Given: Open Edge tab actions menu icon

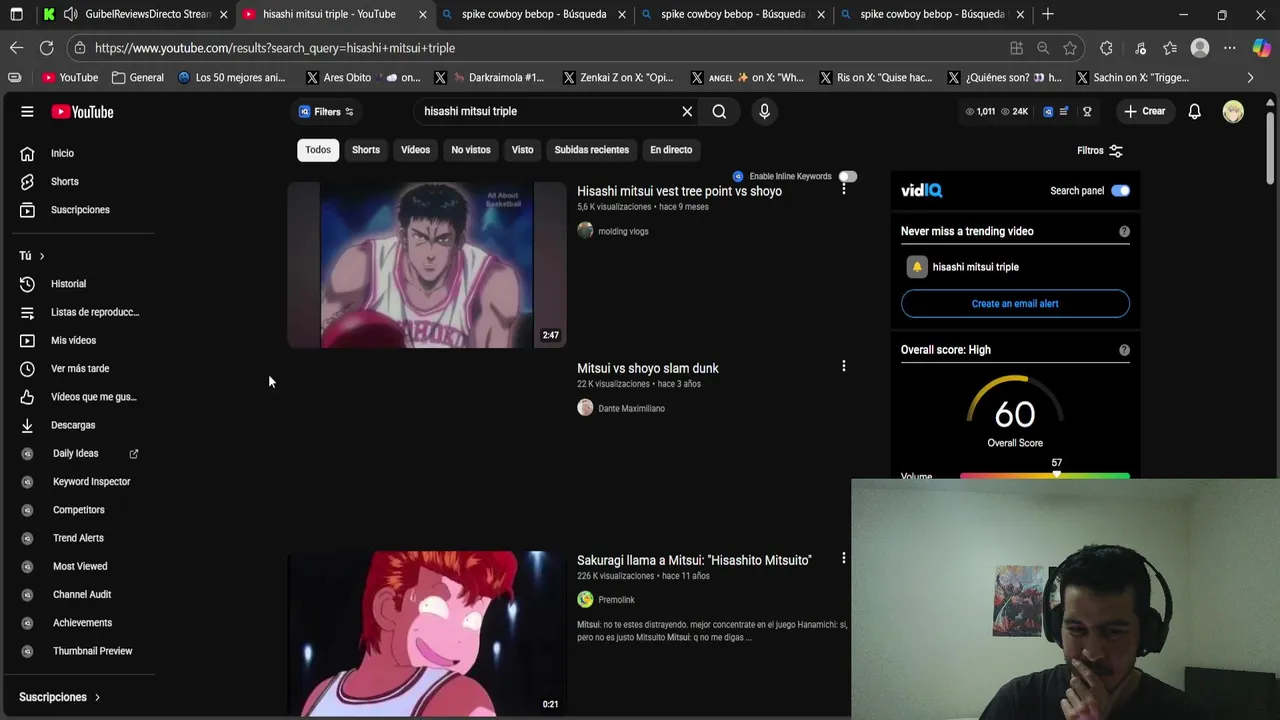Looking at the screenshot, I should click(x=16, y=14).
